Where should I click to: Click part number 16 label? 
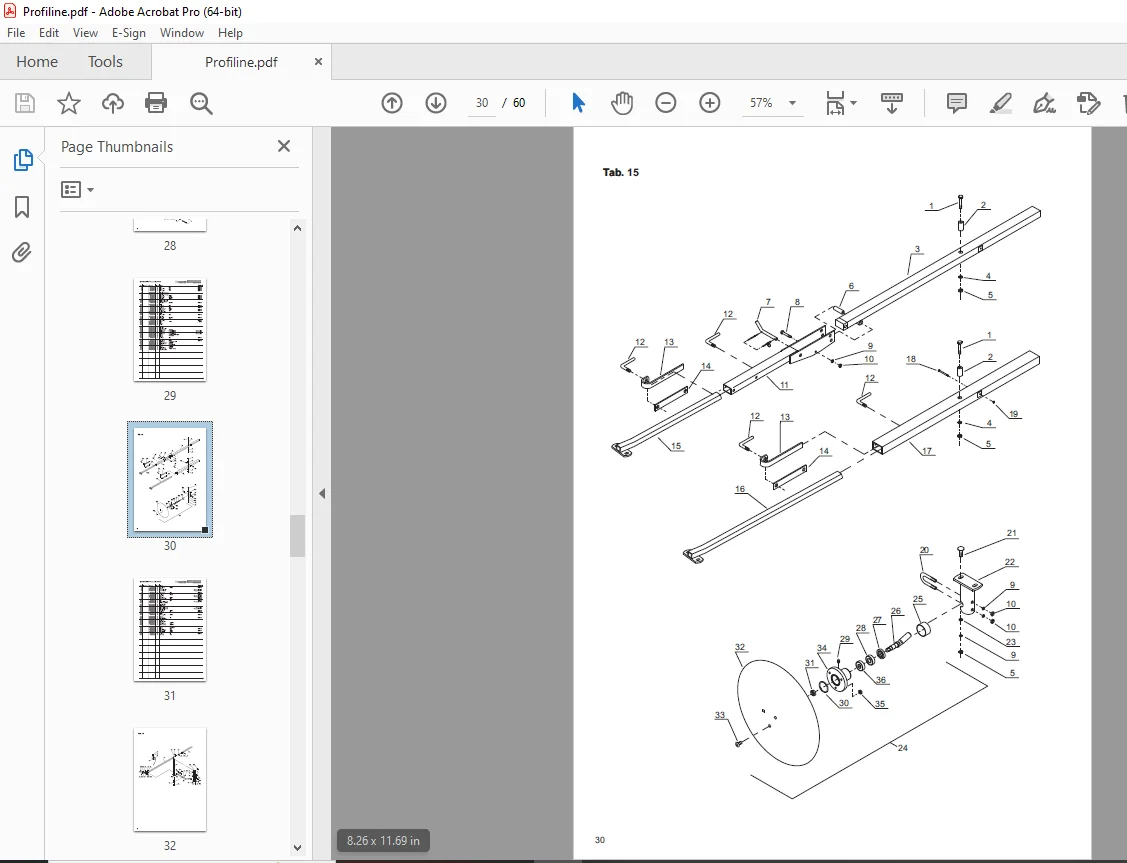click(x=740, y=489)
